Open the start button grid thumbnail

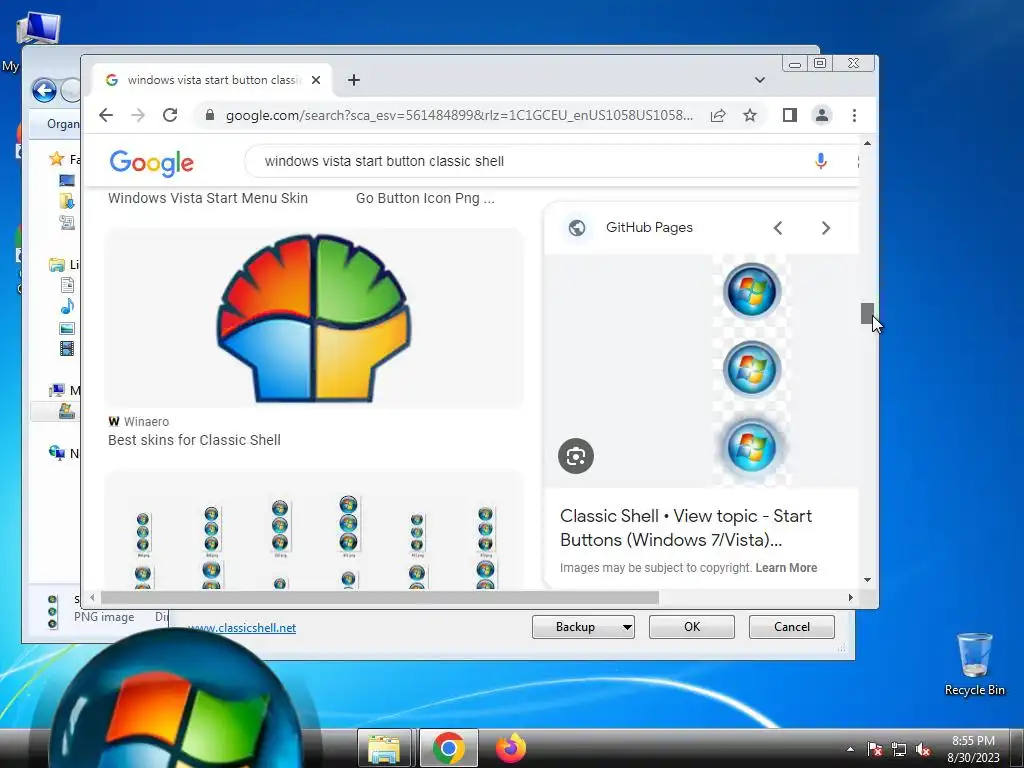(314, 530)
